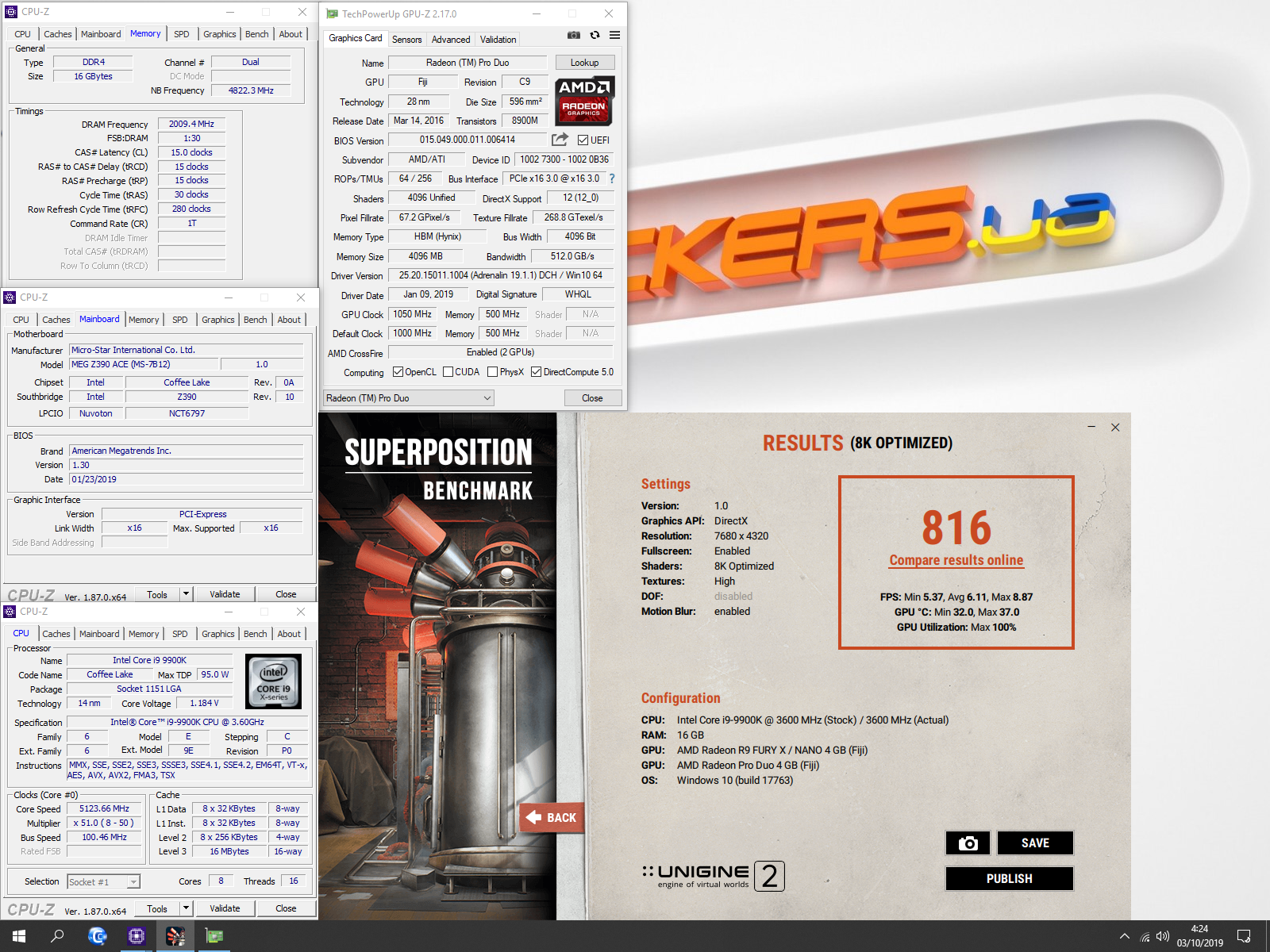
Task: Select the Superposition taskbar icon
Action: 175,936
